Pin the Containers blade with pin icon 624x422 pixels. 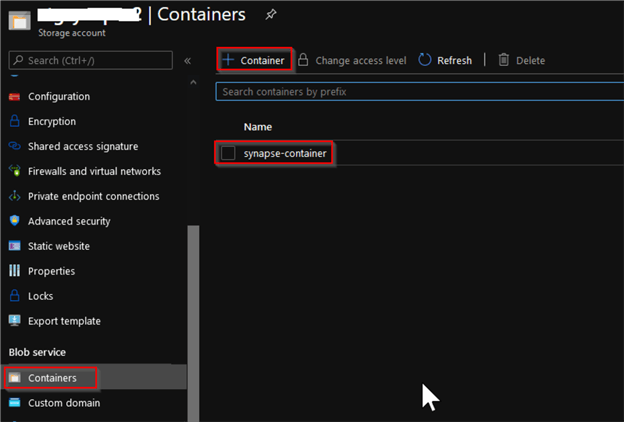coord(271,15)
